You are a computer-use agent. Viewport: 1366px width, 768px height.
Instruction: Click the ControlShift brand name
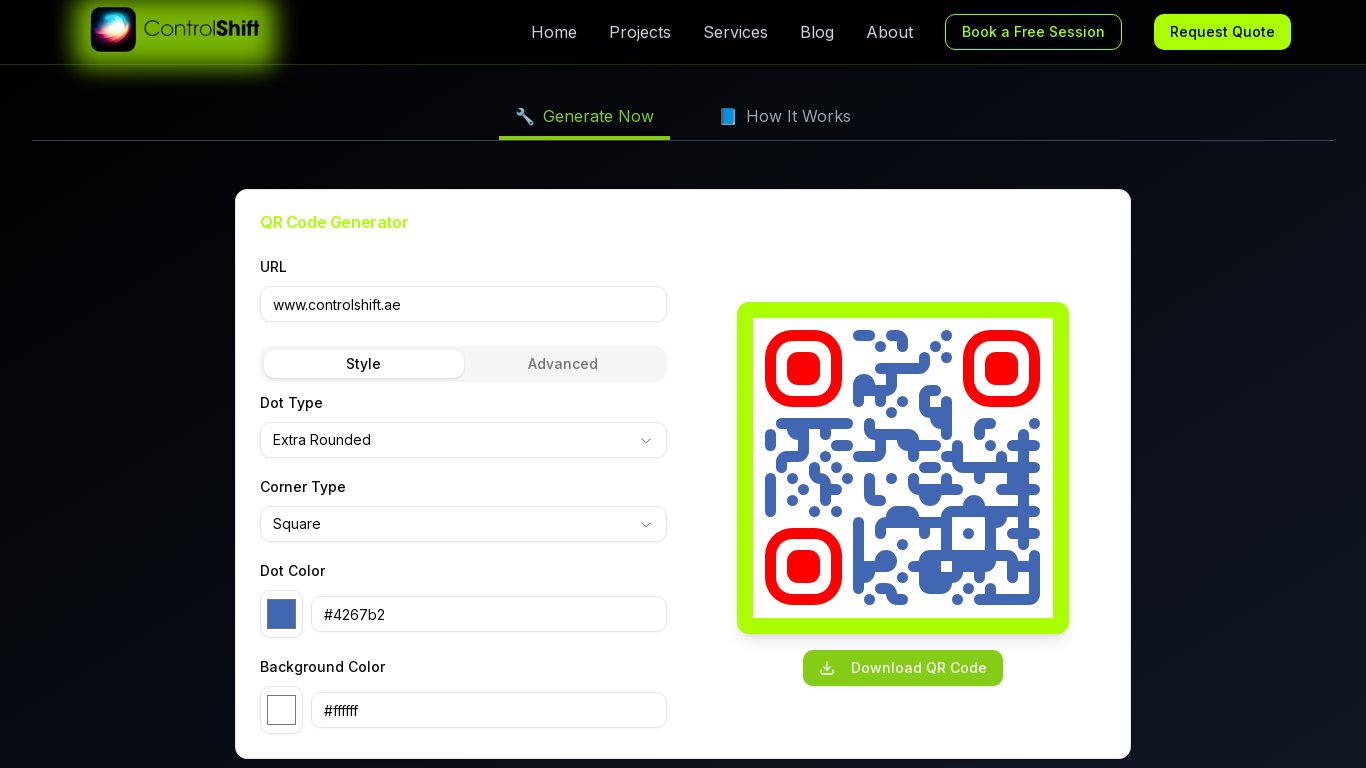click(202, 29)
